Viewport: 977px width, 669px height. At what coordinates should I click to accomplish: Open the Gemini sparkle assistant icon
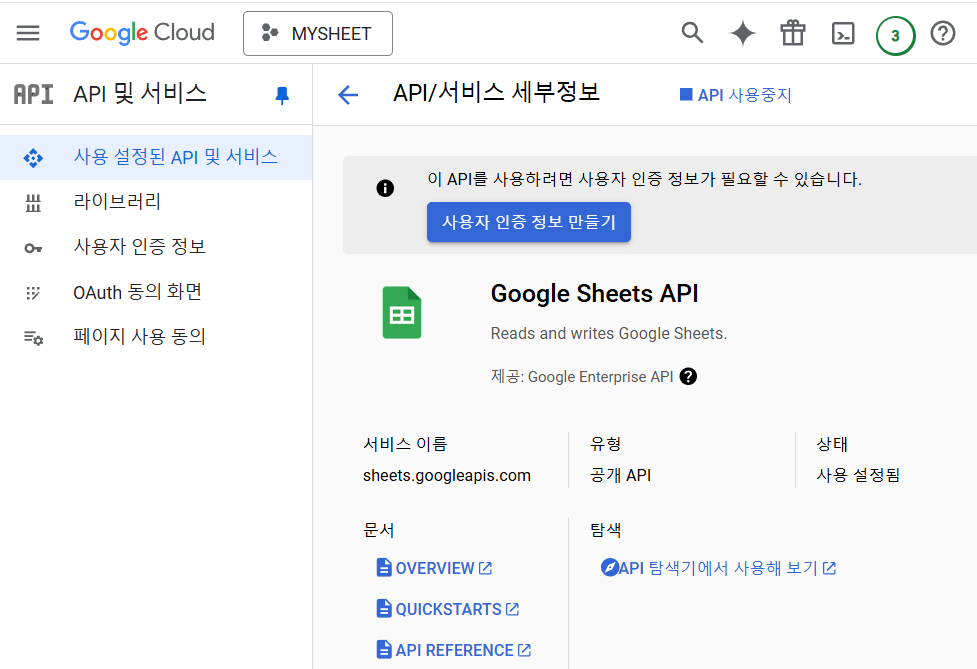coord(743,33)
